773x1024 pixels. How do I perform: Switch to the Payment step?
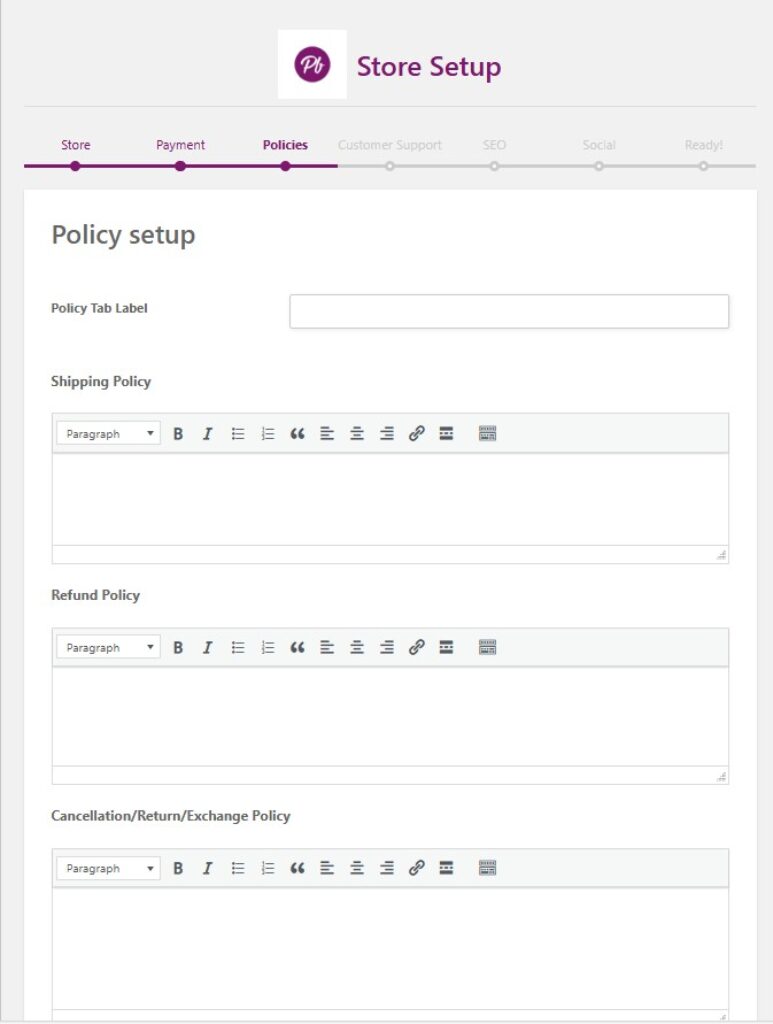click(180, 146)
